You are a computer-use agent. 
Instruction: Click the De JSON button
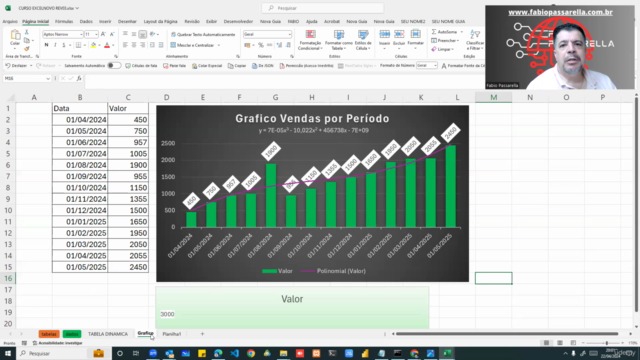262,66
